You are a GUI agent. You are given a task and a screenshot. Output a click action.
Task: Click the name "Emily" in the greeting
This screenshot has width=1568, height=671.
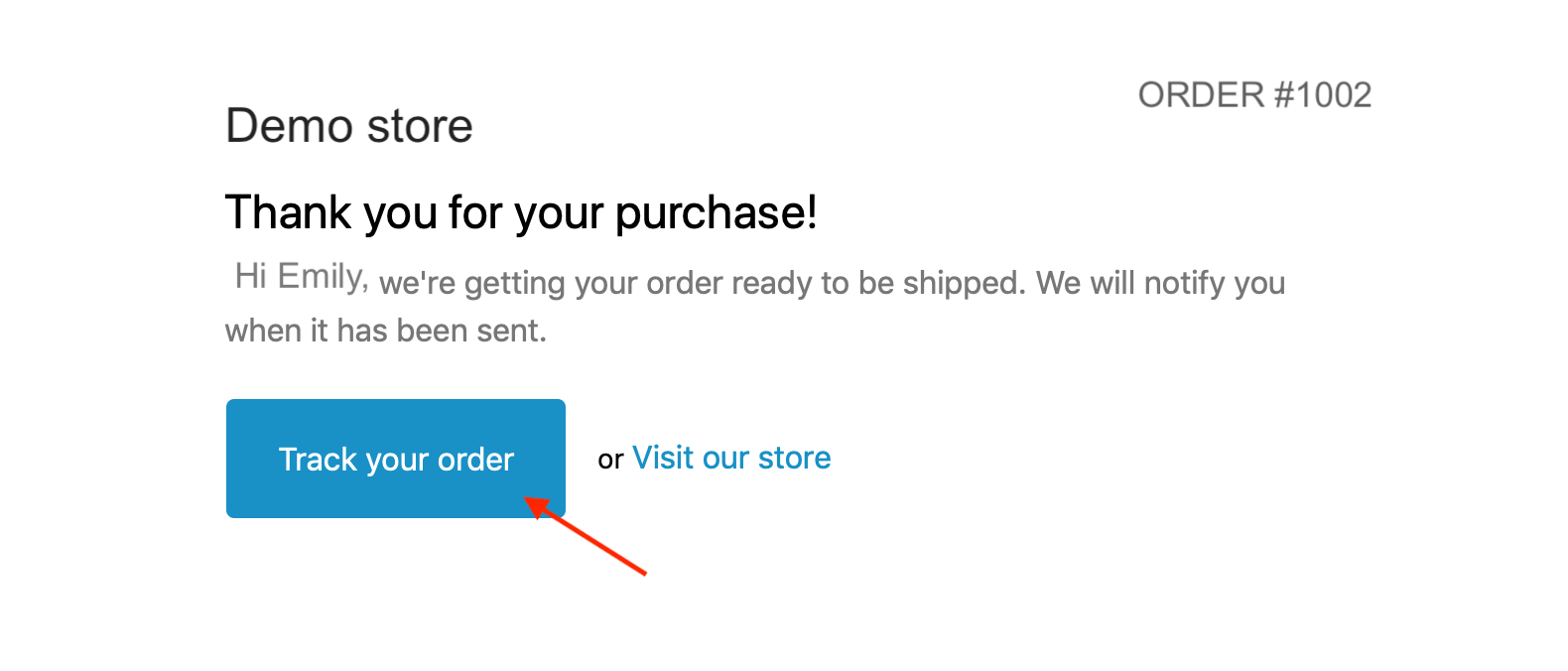tap(323, 276)
